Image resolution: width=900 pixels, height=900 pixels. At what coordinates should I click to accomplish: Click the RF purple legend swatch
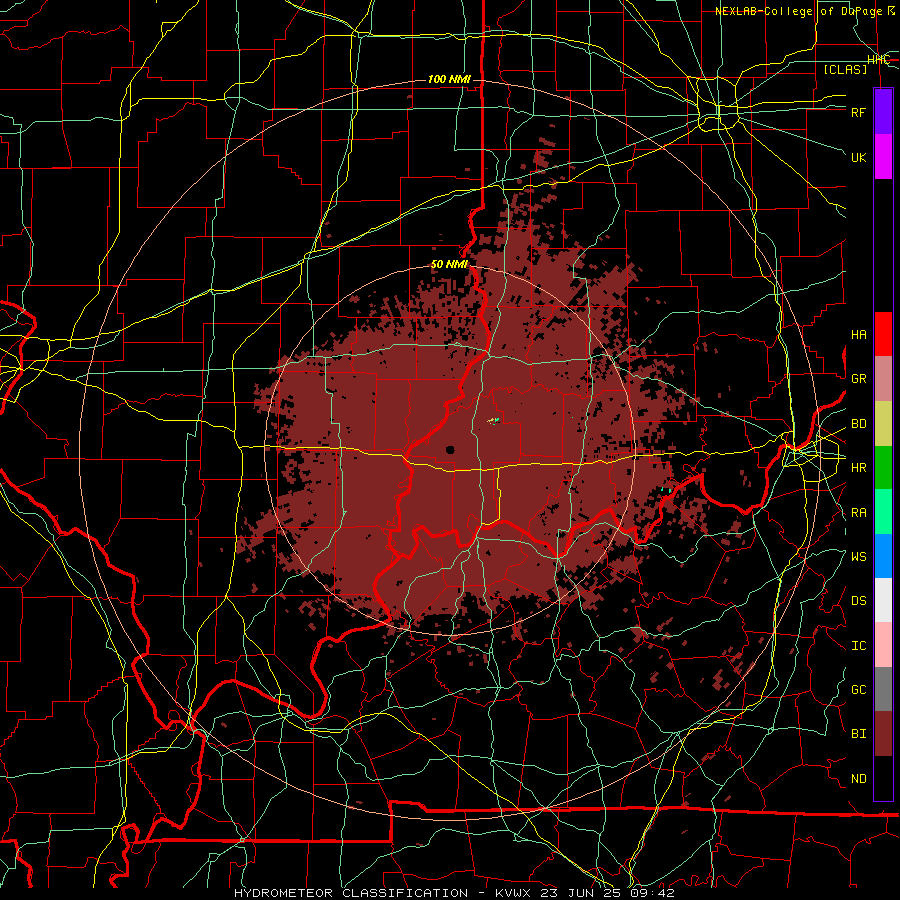coord(883,111)
